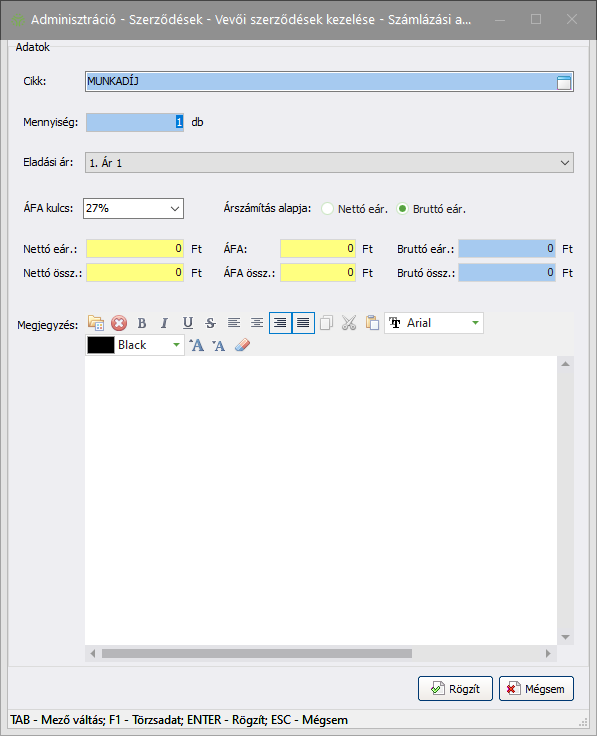The image size is (597, 736).
Task: Click the paste icon in note toolbar
Action: 372,323
